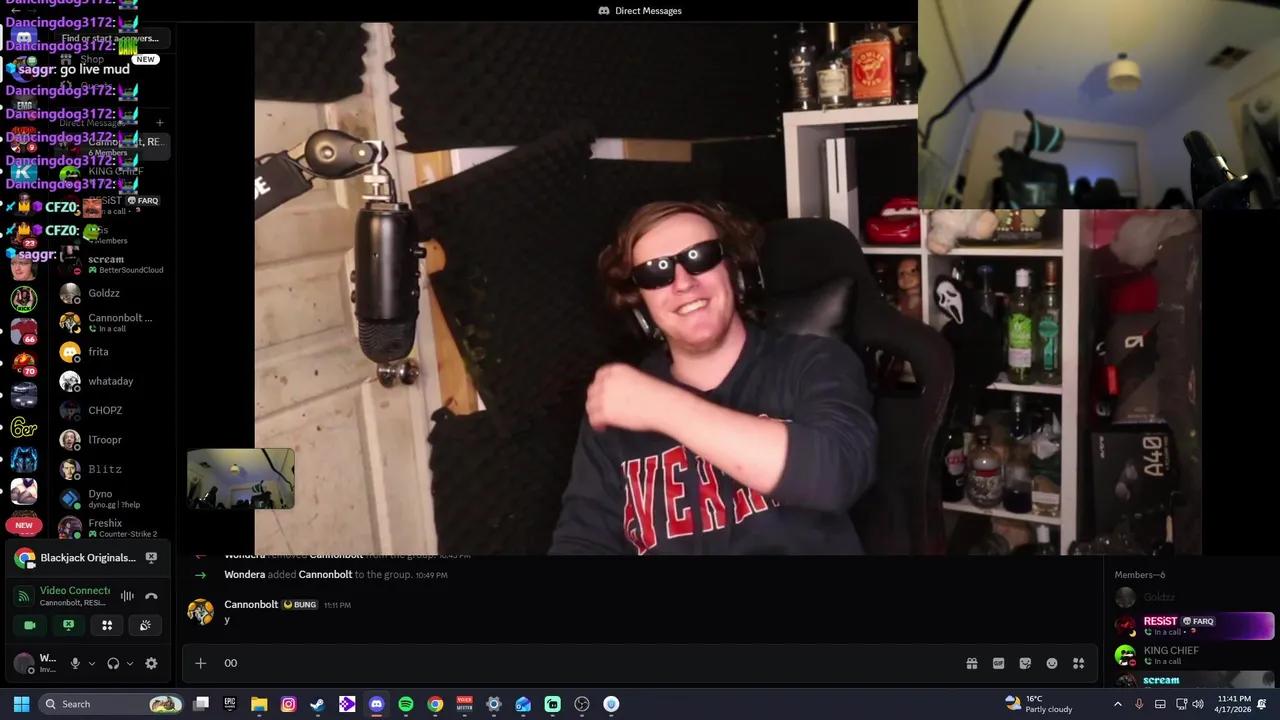Open the microphone input device dropdown
Screen dimensions: 1280x720
(x=91, y=663)
